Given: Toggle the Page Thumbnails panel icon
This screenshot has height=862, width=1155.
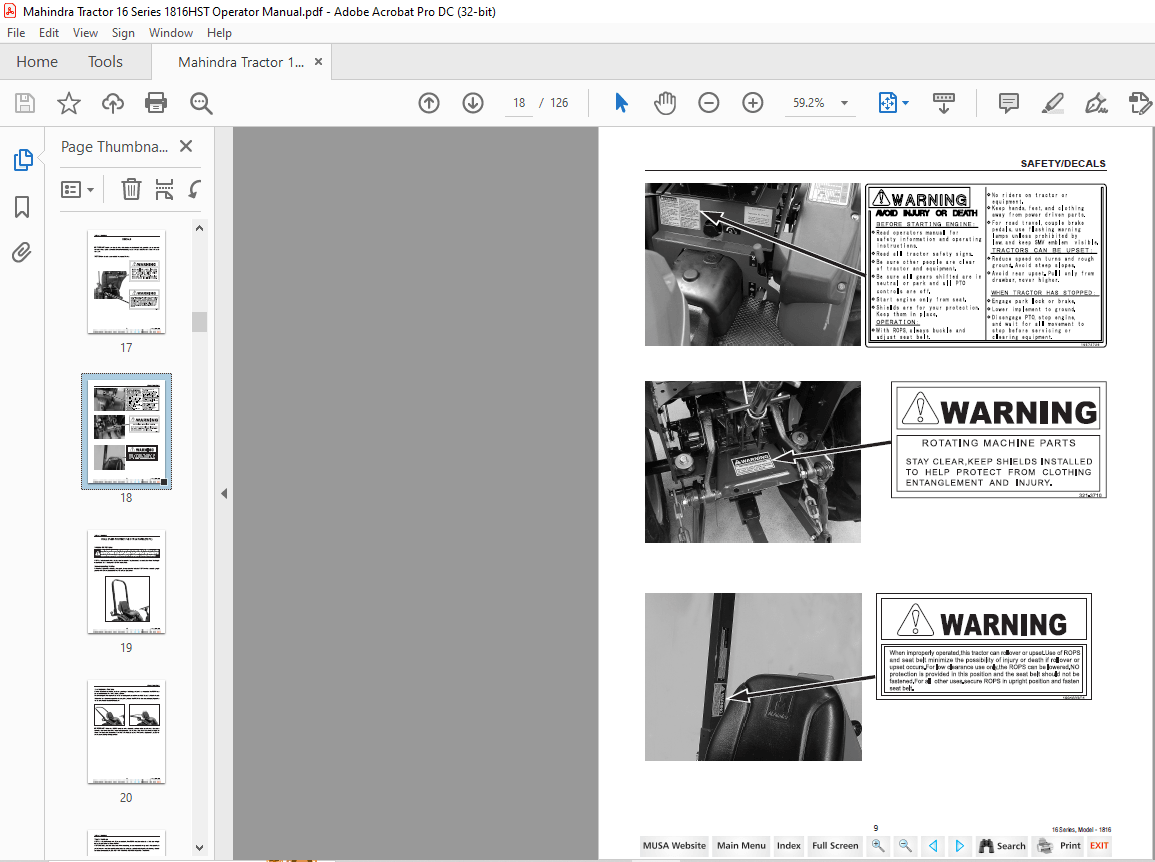Looking at the screenshot, I should pyautogui.click(x=22, y=160).
